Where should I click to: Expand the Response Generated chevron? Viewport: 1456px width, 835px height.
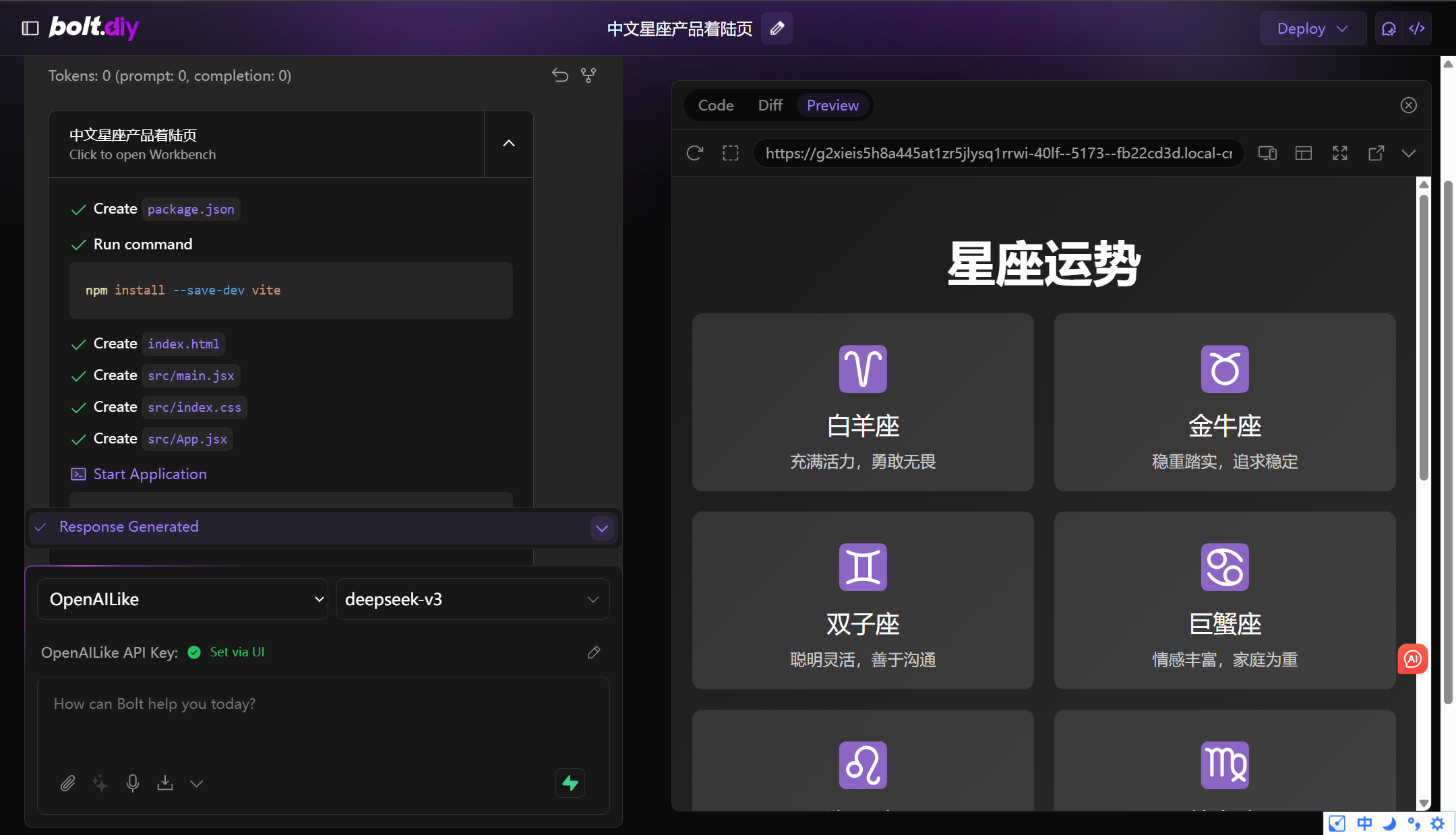pos(602,528)
